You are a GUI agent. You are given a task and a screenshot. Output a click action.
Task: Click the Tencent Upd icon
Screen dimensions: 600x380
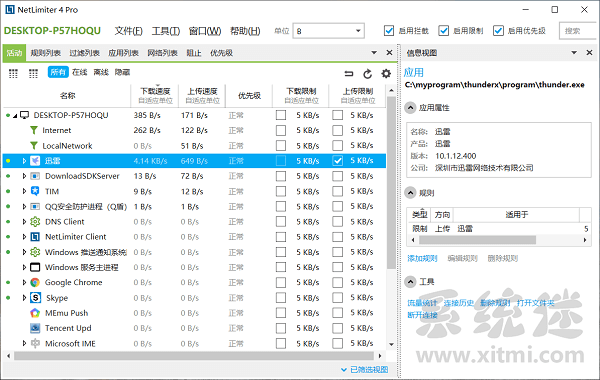(35, 328)
